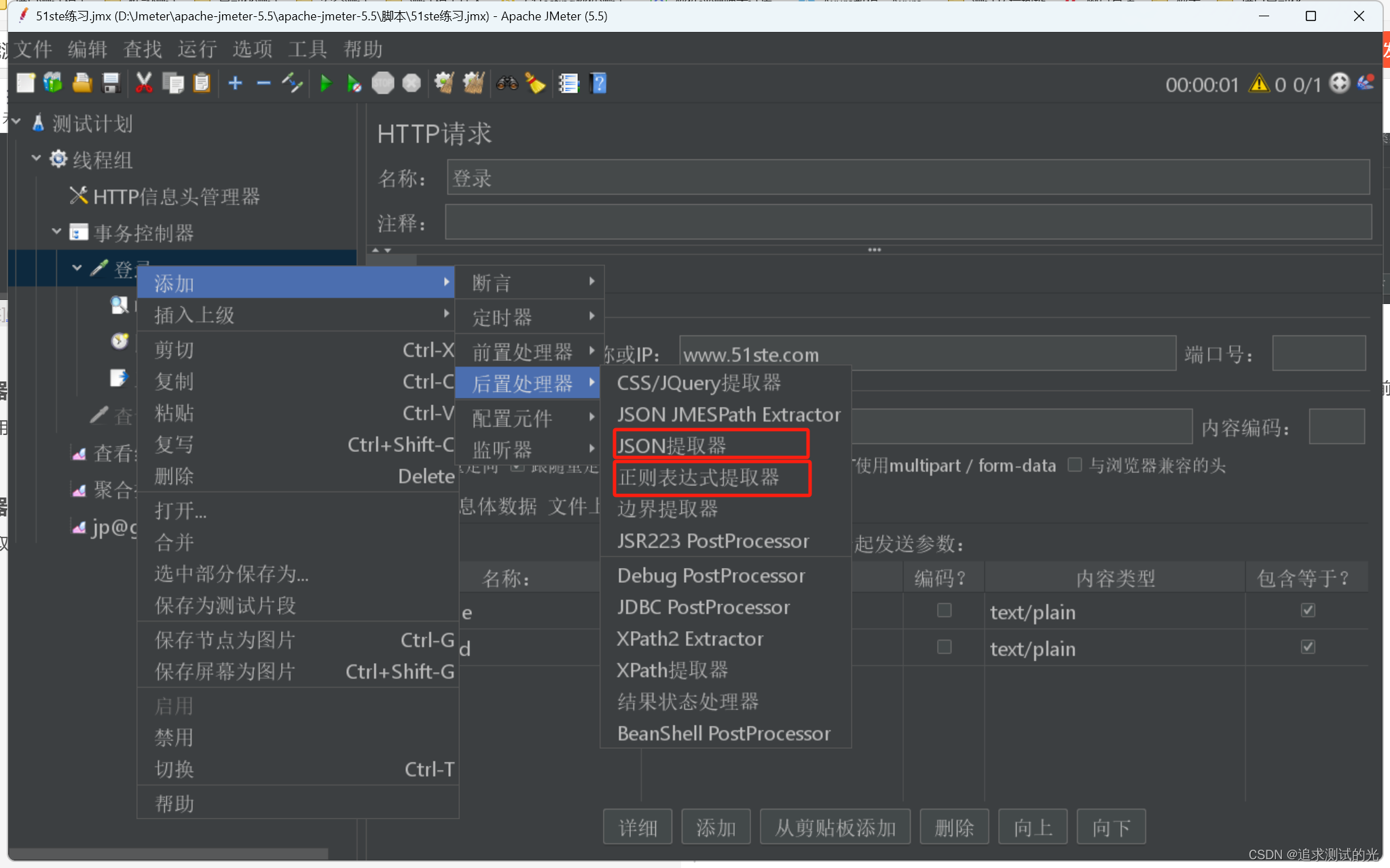Click the 添加 button below parameter table

(x=716, y=827)
